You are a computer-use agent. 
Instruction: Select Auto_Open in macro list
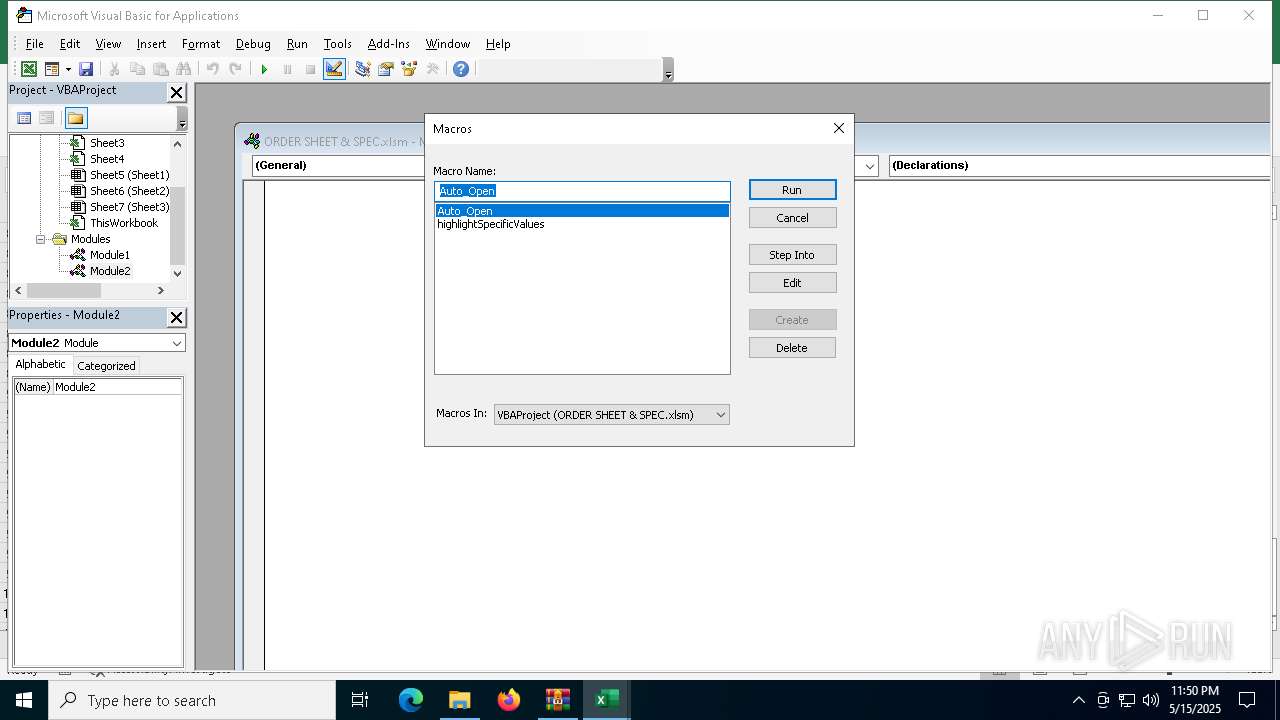point(582,211)
